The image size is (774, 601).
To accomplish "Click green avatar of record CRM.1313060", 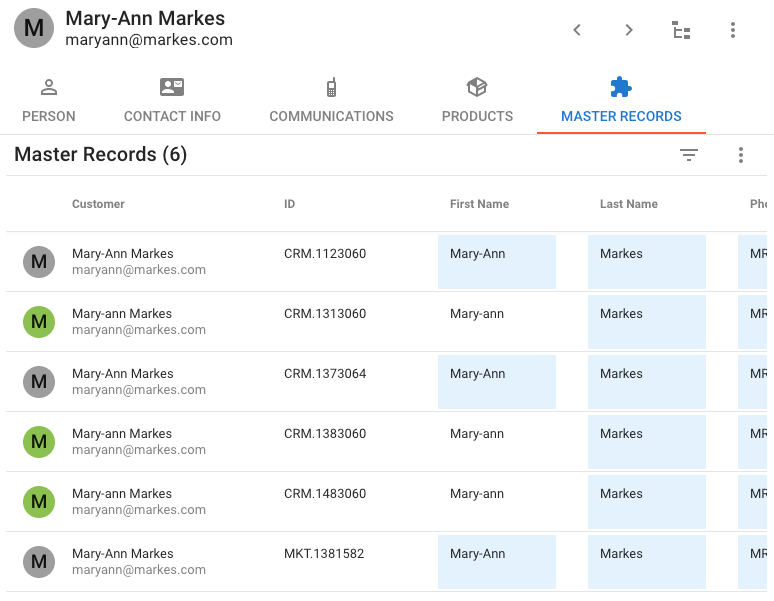I will coord(39,322).
